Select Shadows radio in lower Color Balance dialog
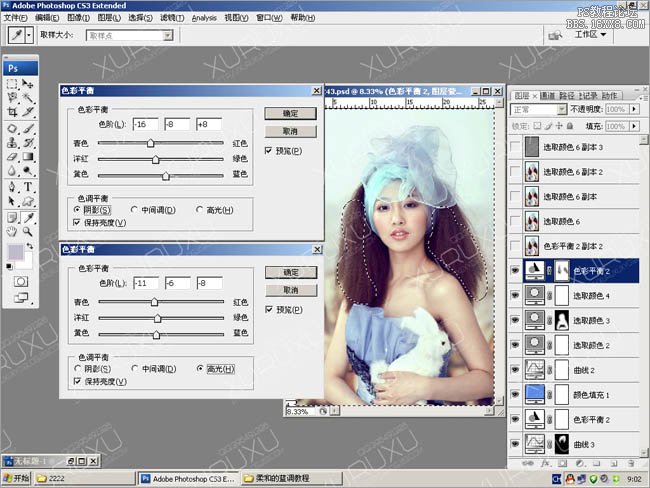650x488 pixels. [x=78, y=368]
